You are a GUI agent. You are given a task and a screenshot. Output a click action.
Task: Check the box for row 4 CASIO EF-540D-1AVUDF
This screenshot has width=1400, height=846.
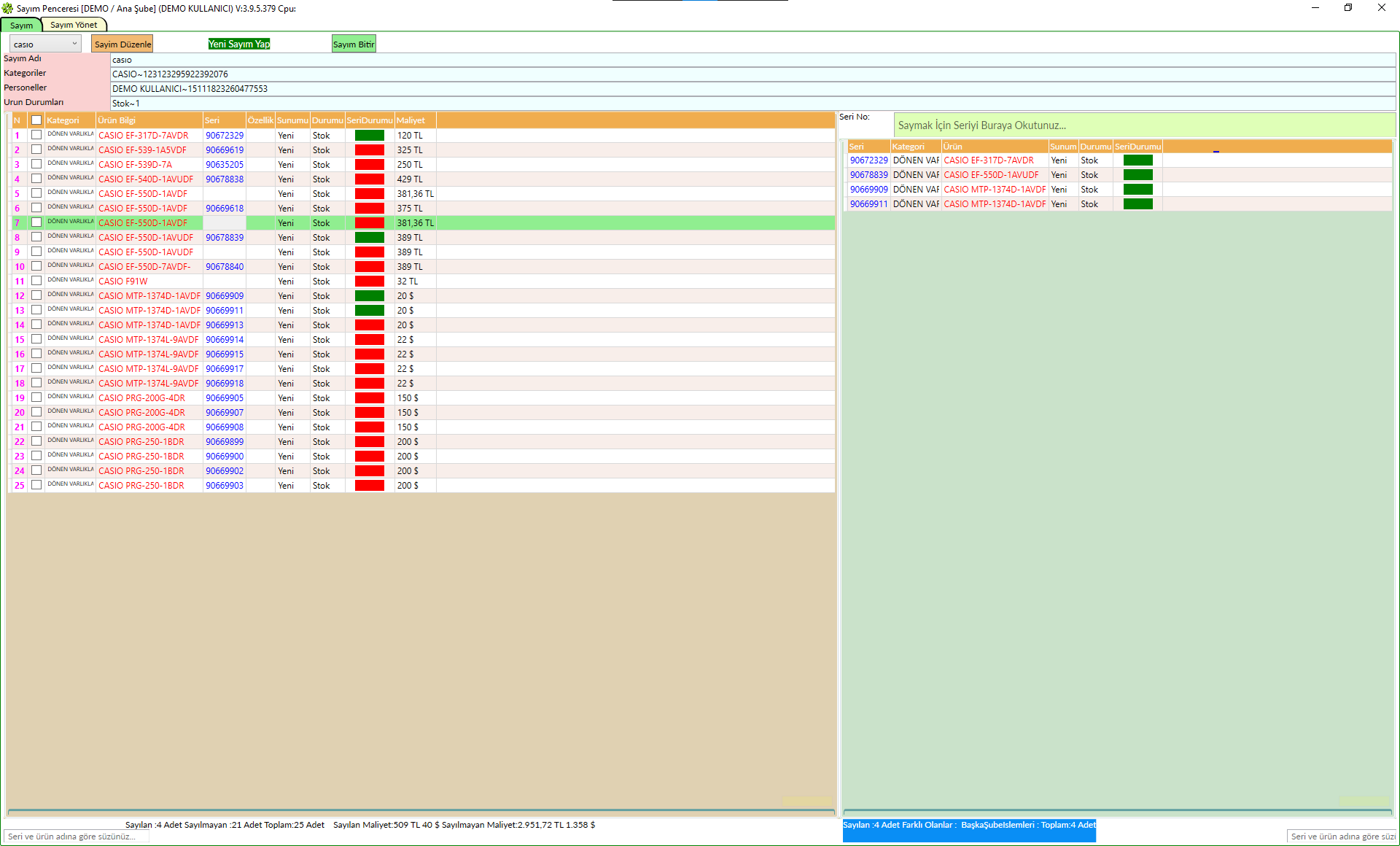(36, 179)
